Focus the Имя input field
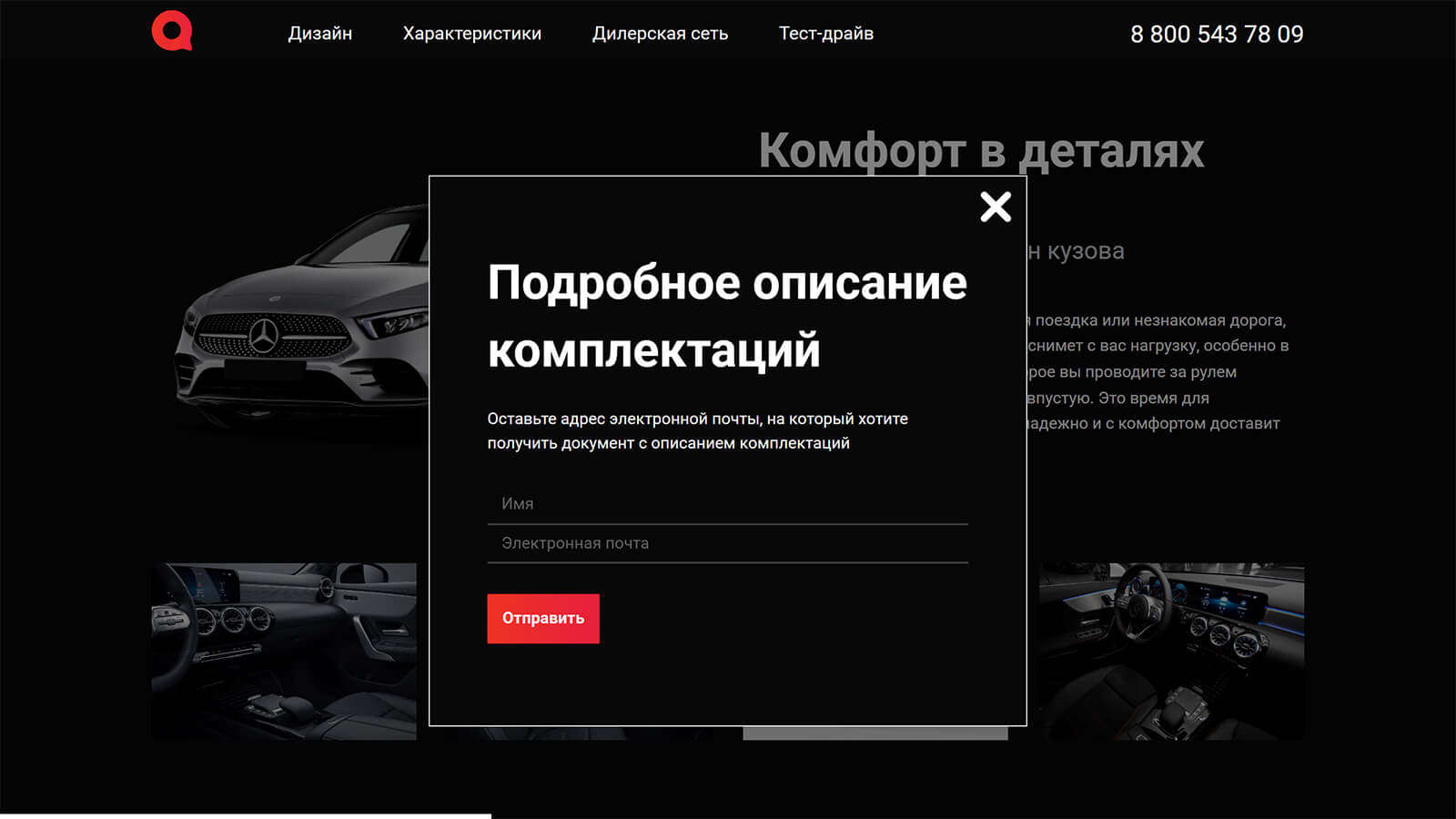This screenshot has height=819, width=1456. coord(727,504)
